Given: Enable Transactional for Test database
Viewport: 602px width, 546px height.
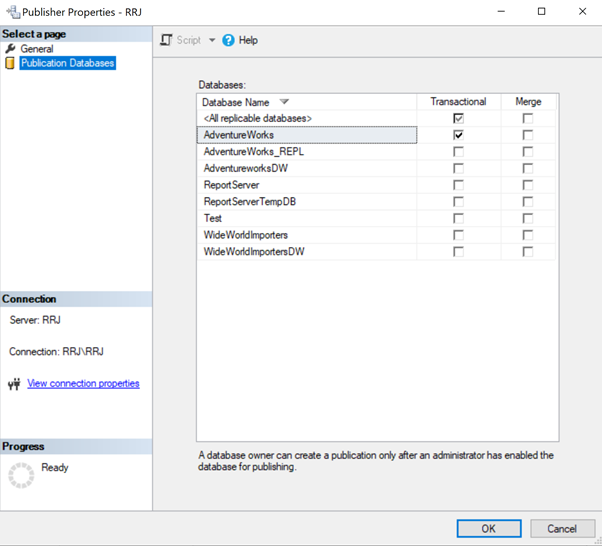Looking at the screenshot, I should pyautogui.click(x=458, y=218).
